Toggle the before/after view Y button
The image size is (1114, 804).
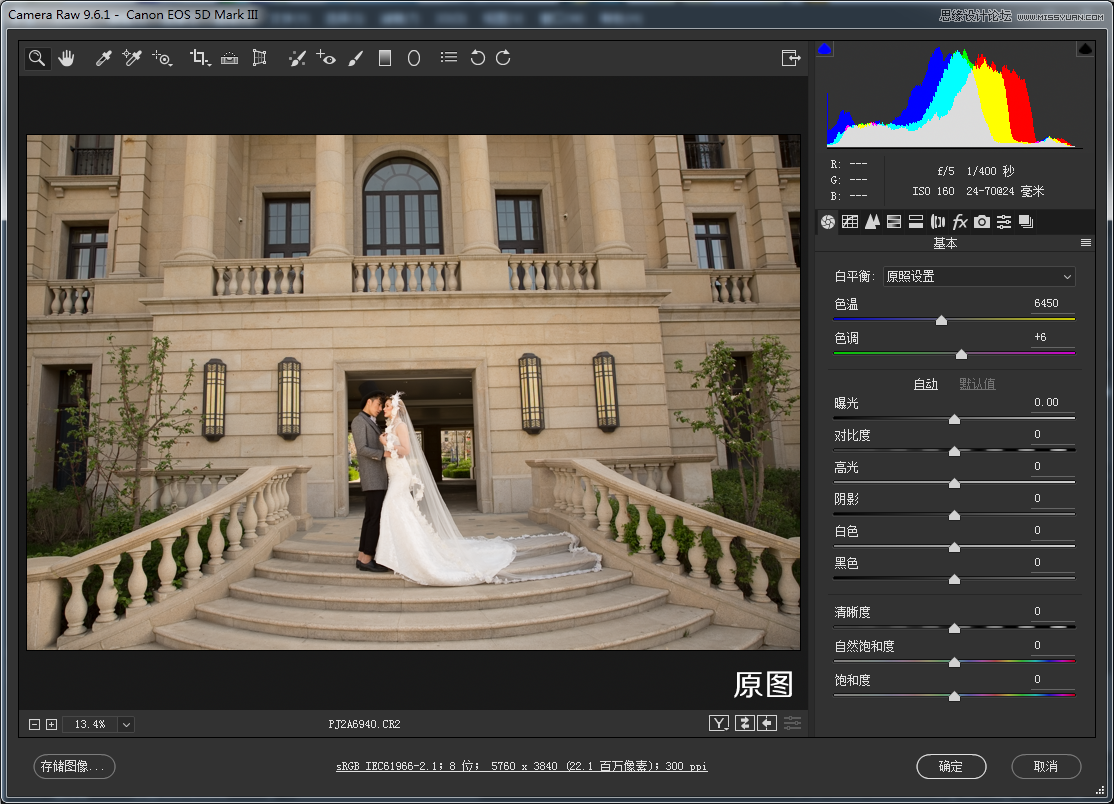[x=719, y=723]
